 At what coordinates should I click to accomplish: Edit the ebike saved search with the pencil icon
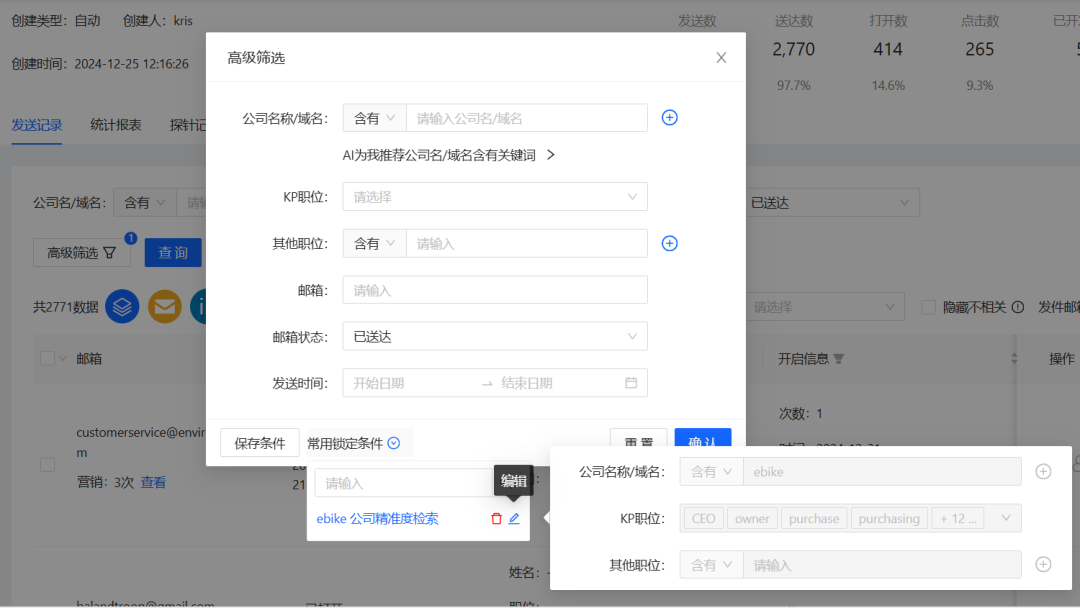click(x=515, y=518)
